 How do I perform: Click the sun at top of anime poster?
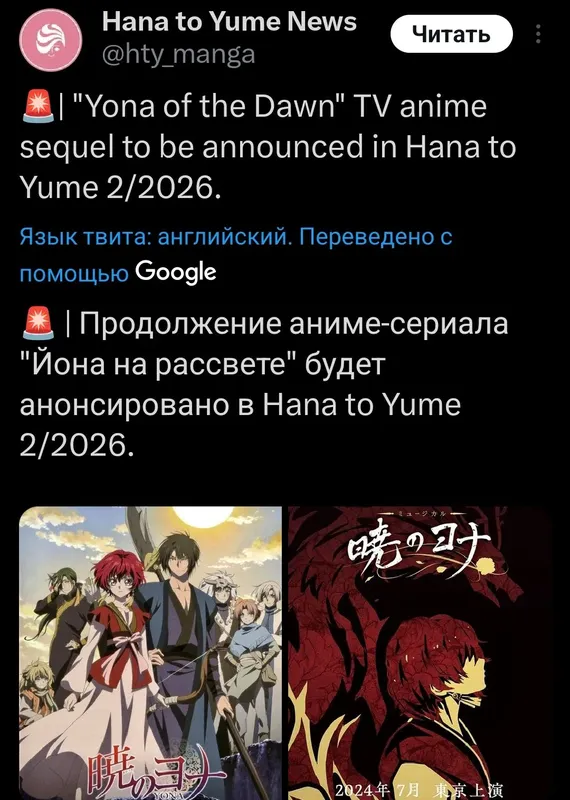point(203,516)
